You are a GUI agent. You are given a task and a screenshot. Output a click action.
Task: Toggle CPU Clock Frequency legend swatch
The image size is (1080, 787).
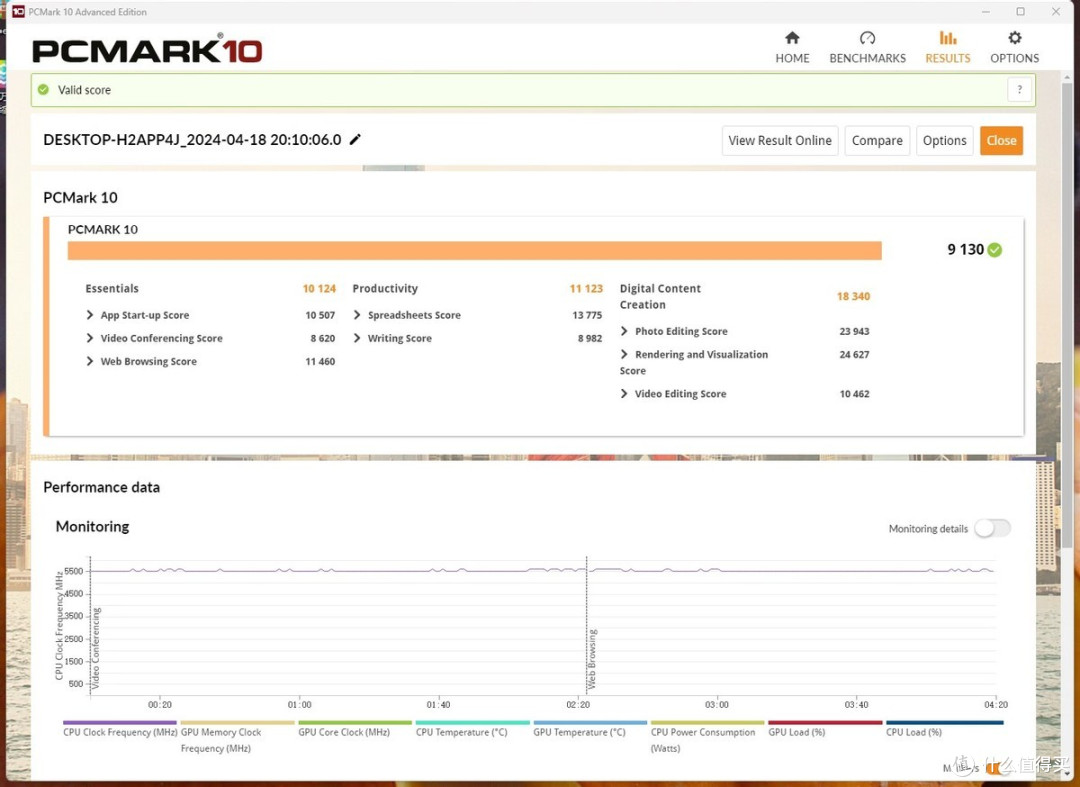[x=120, y=722]
